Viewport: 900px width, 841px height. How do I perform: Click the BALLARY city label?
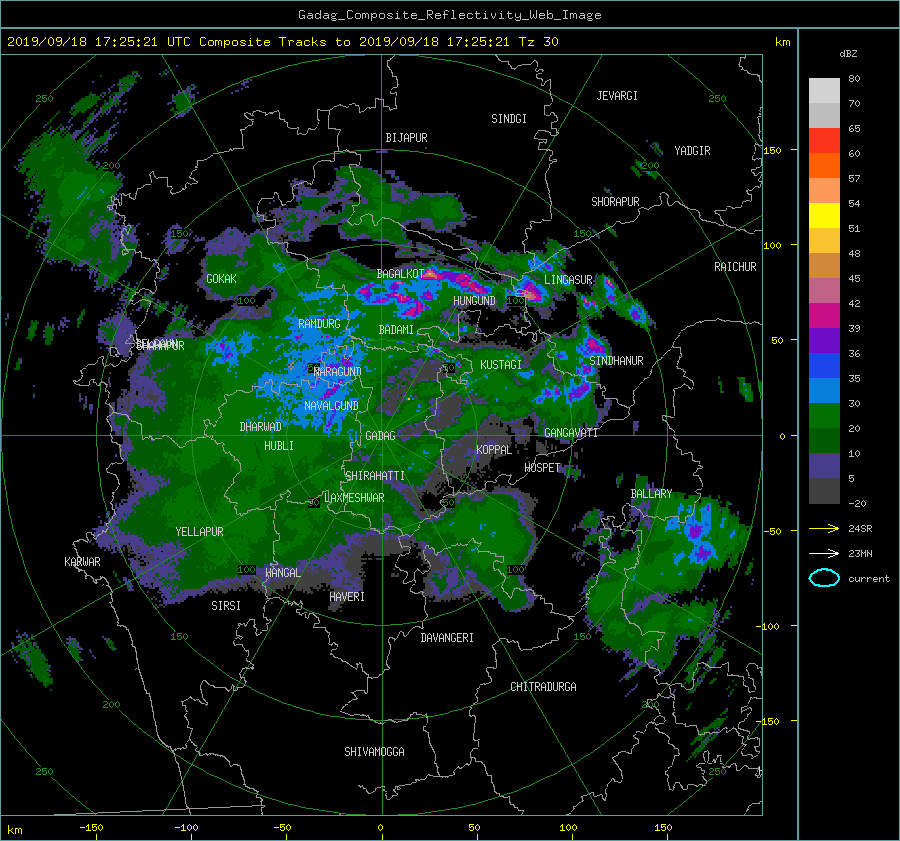tap(651, 494)
